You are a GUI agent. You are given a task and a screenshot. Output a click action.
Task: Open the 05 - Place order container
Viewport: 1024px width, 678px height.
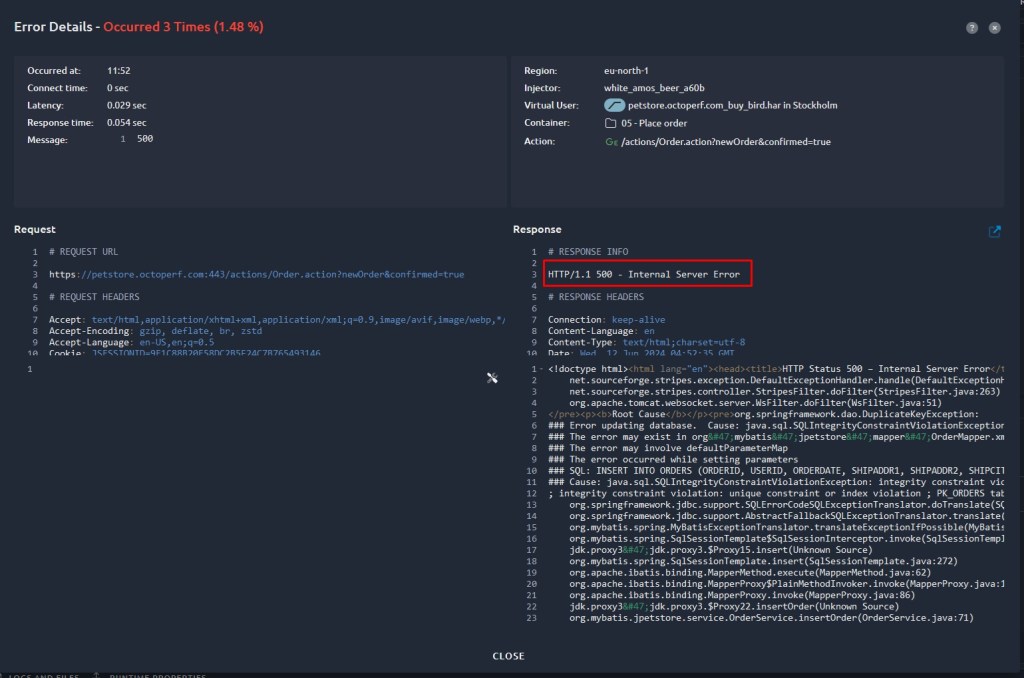coord(654,123)
